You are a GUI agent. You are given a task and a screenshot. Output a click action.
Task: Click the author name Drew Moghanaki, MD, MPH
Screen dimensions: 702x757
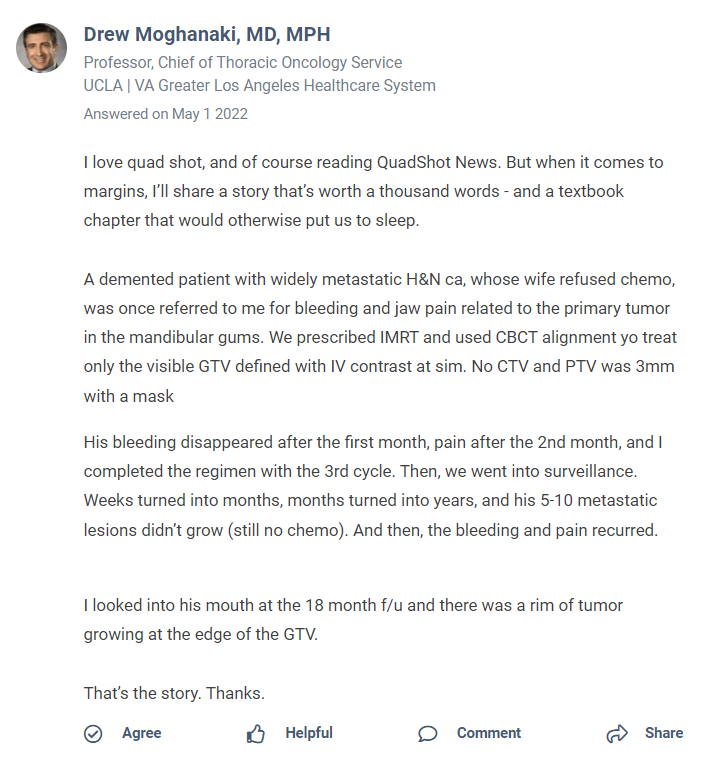(x=206, y=35)
